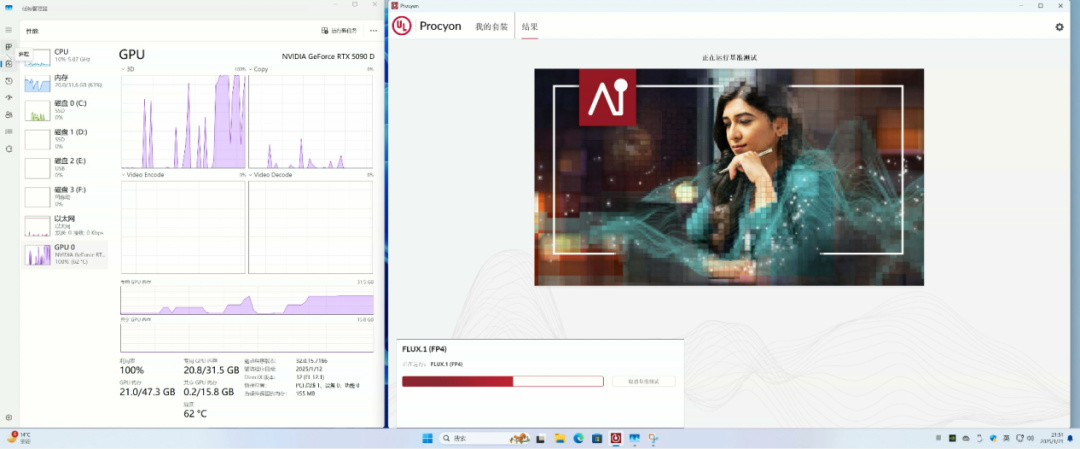Open App history page in Task Manager

[9, 81]
